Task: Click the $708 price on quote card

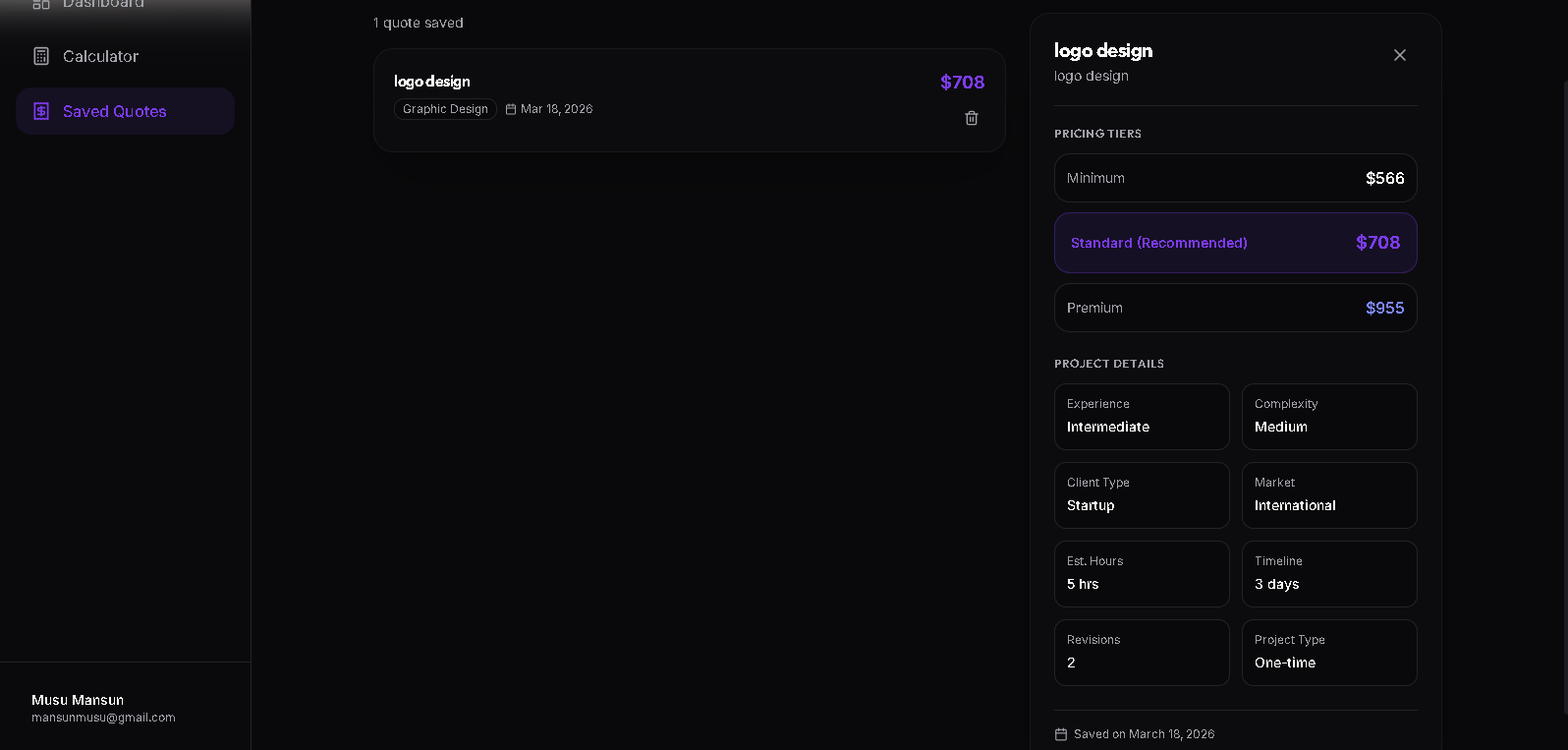Action: [x=962, y=83]
